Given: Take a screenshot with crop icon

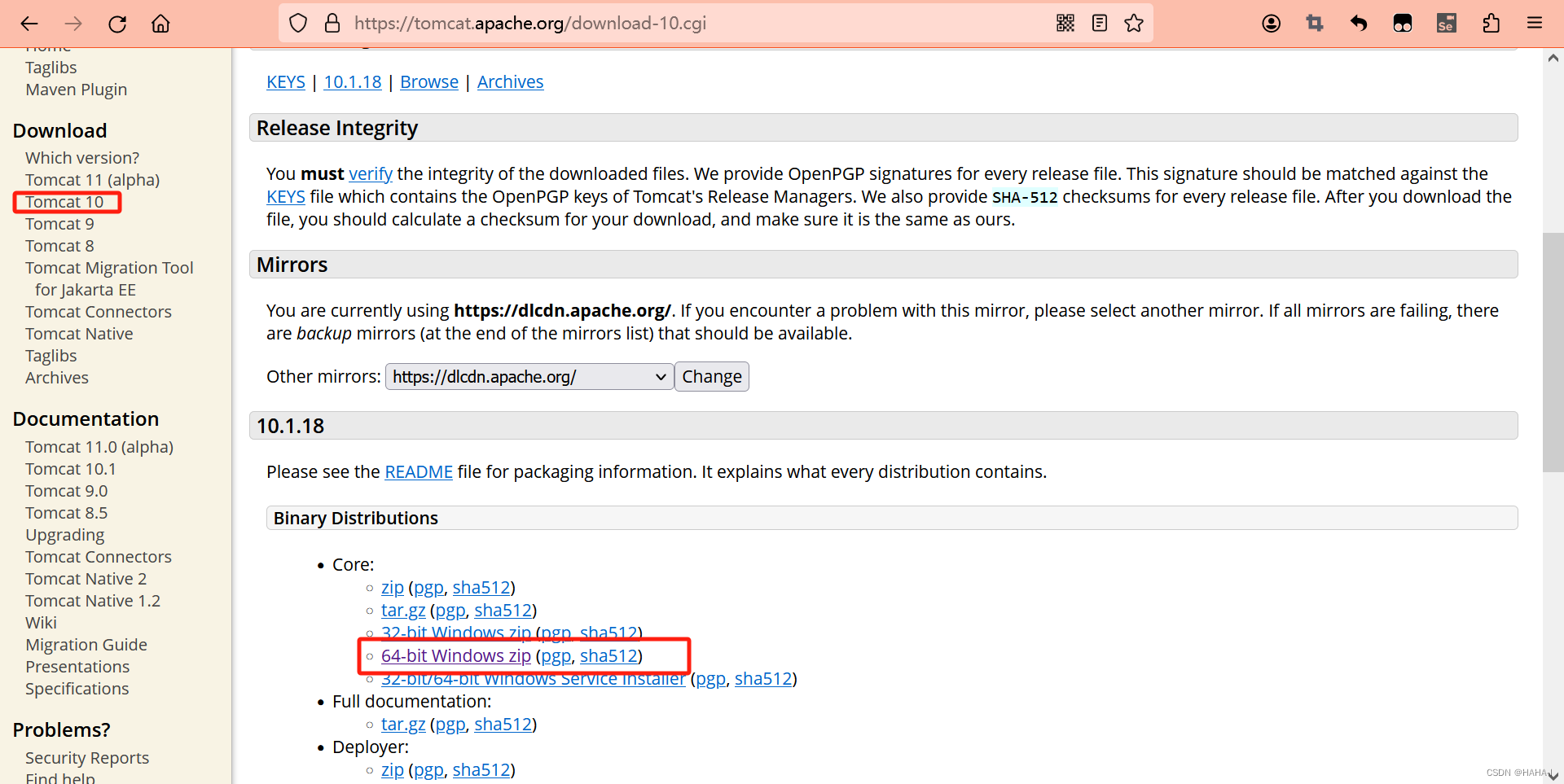Looking at the screenshot, I should pos(1315,24).
